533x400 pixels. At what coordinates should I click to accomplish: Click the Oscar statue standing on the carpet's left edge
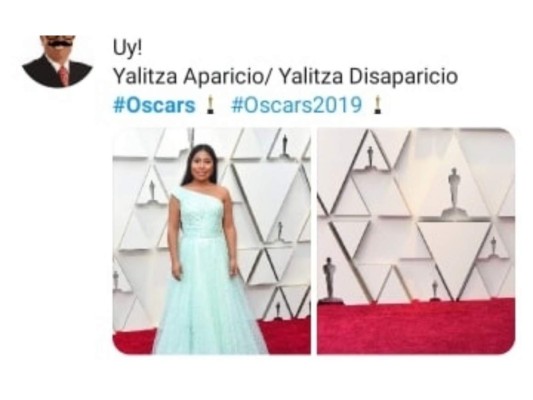(x=329, y=280)
